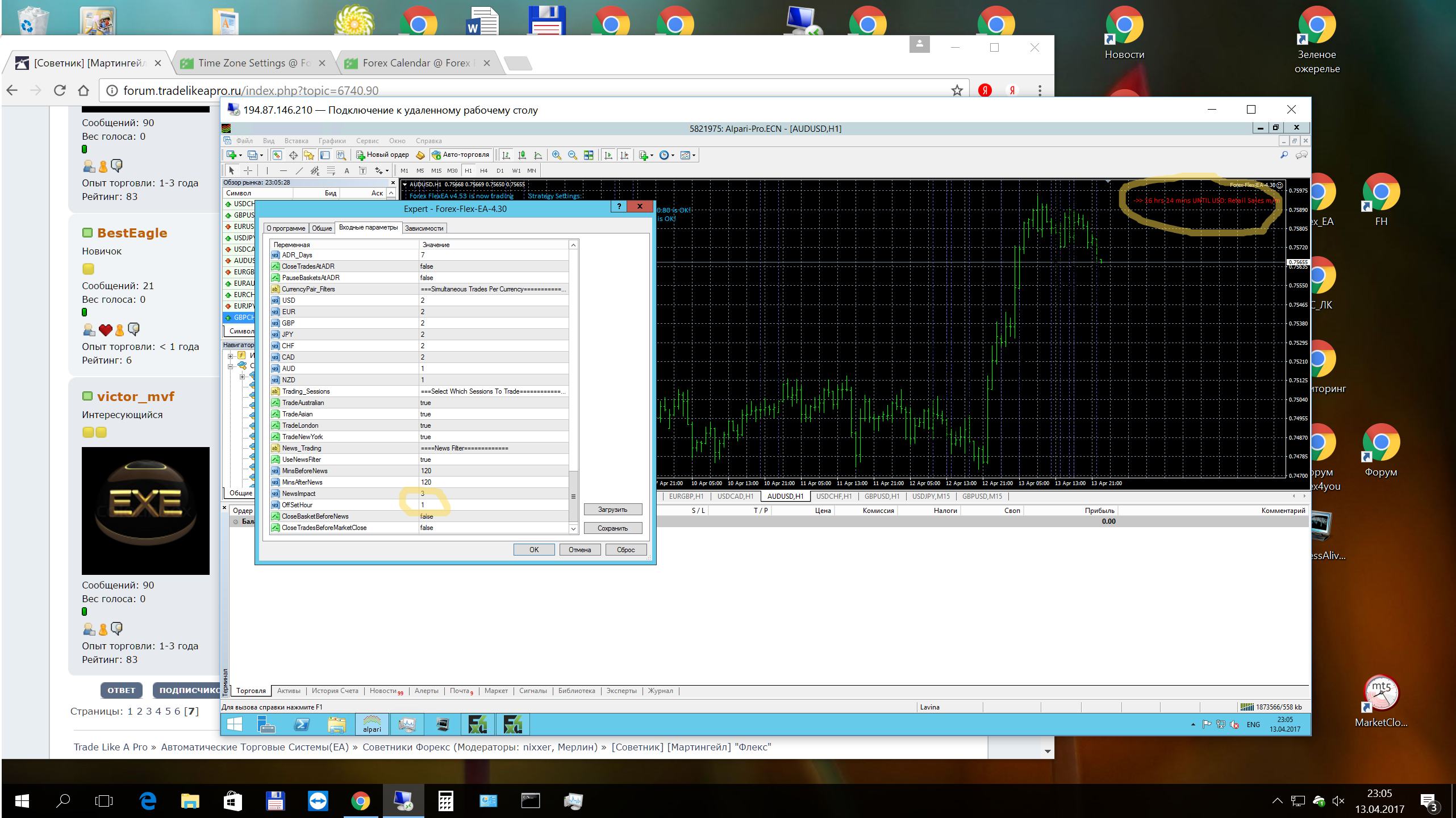Open a new chart window in MetaTrader
Image resolution: width=1456 pixels, height=818 pixels.
point(231,155)
